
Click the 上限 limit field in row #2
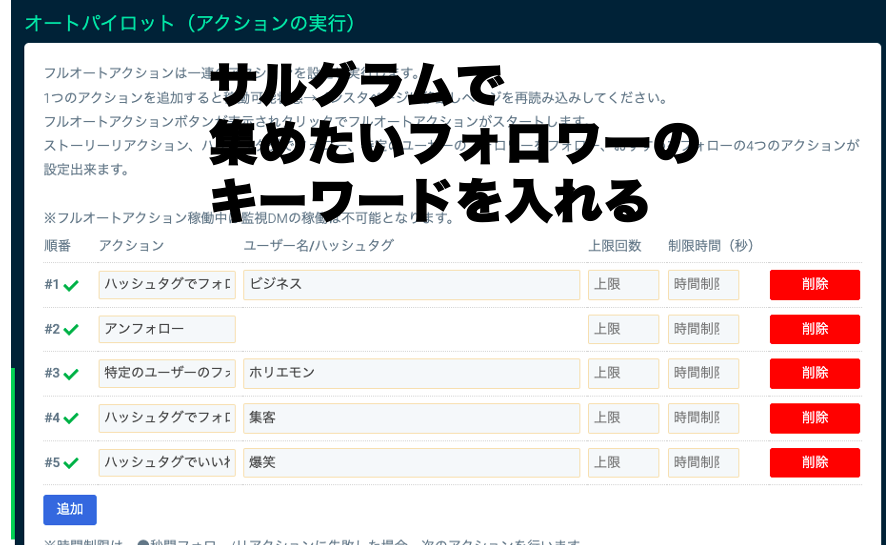623,329
